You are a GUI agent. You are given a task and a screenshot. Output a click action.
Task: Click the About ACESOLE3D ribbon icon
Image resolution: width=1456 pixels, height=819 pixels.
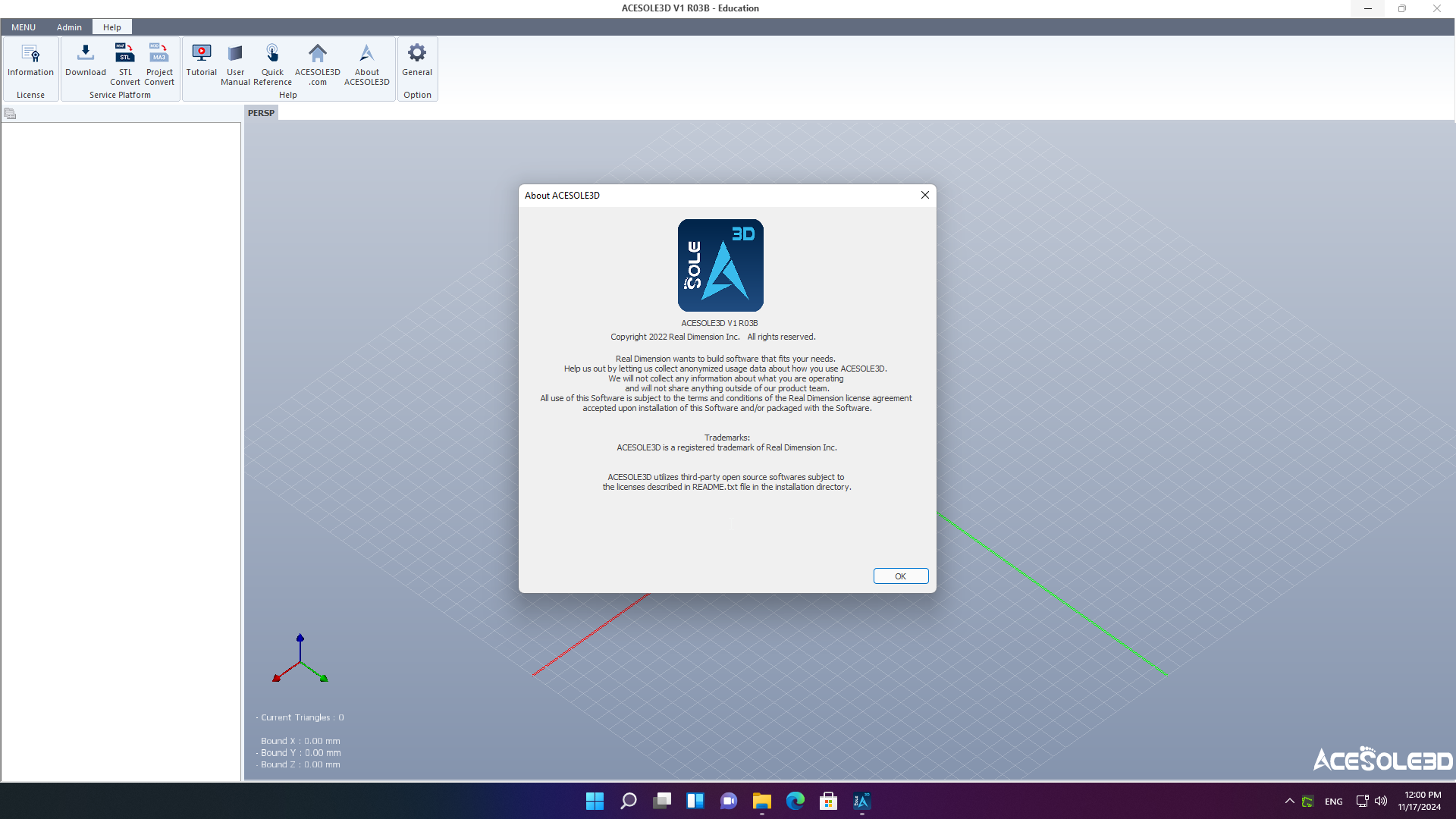pos(367,64)
